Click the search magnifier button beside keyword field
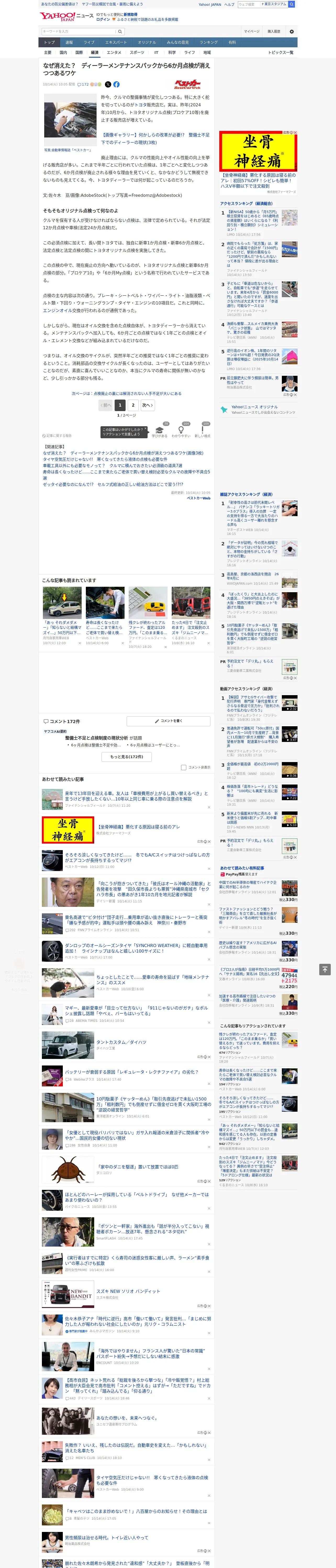The width and height of the screenshot is (336, 1568). click(x=120, y=32)
